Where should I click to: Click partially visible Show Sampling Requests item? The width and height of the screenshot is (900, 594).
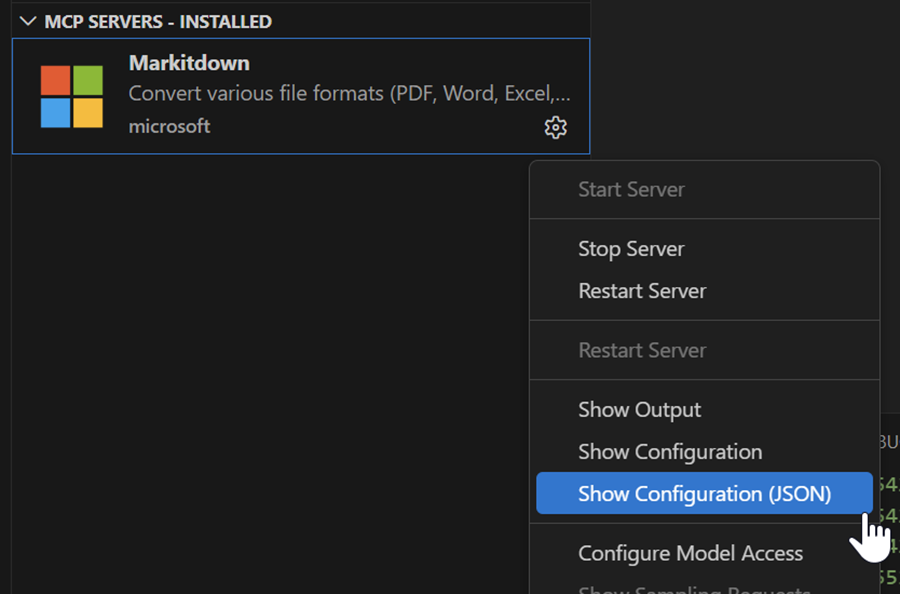(x=694, y=588)
